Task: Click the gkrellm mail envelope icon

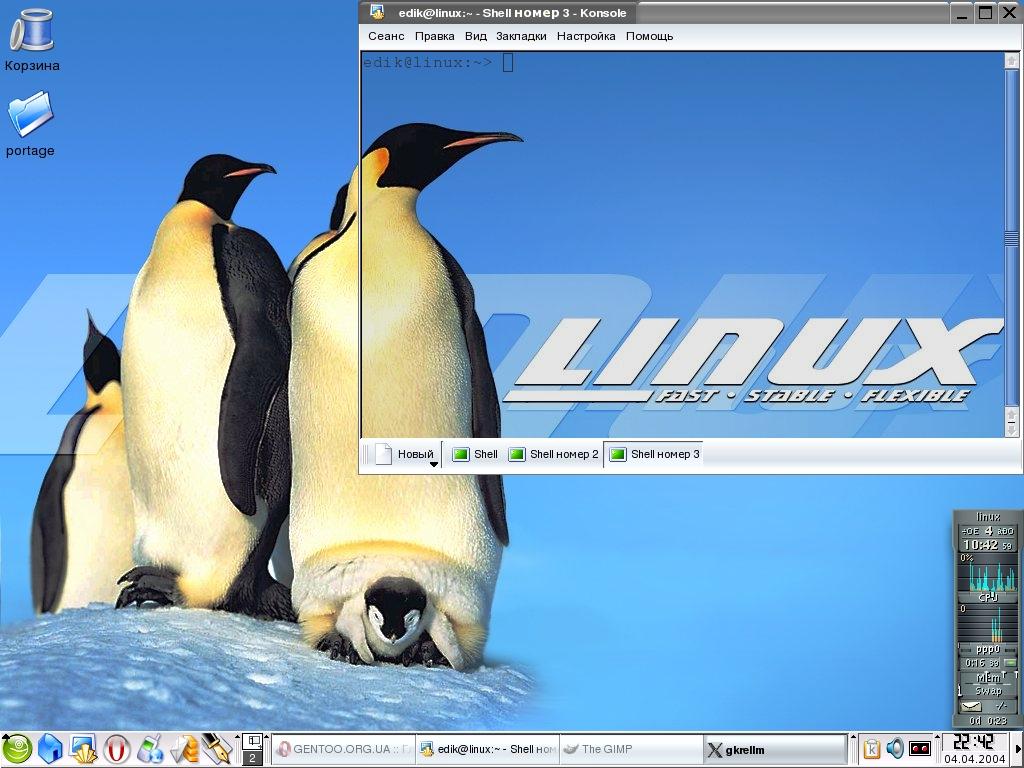Action: tap(971, 706)
